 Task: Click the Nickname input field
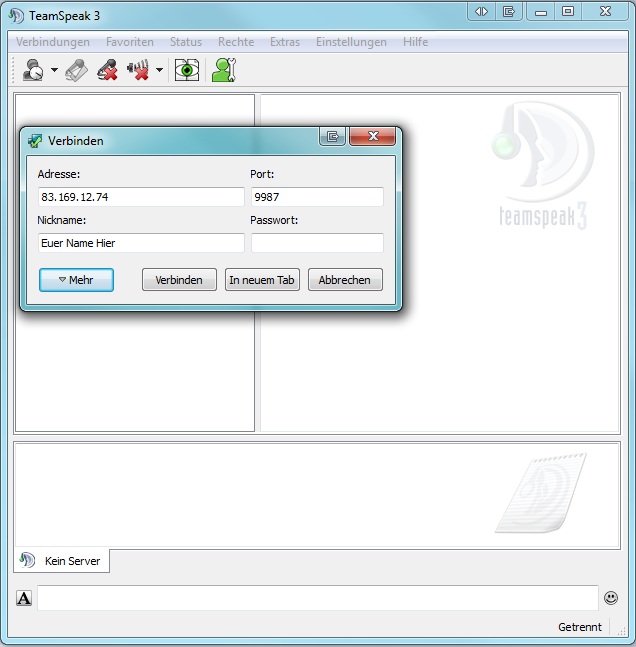141,243
